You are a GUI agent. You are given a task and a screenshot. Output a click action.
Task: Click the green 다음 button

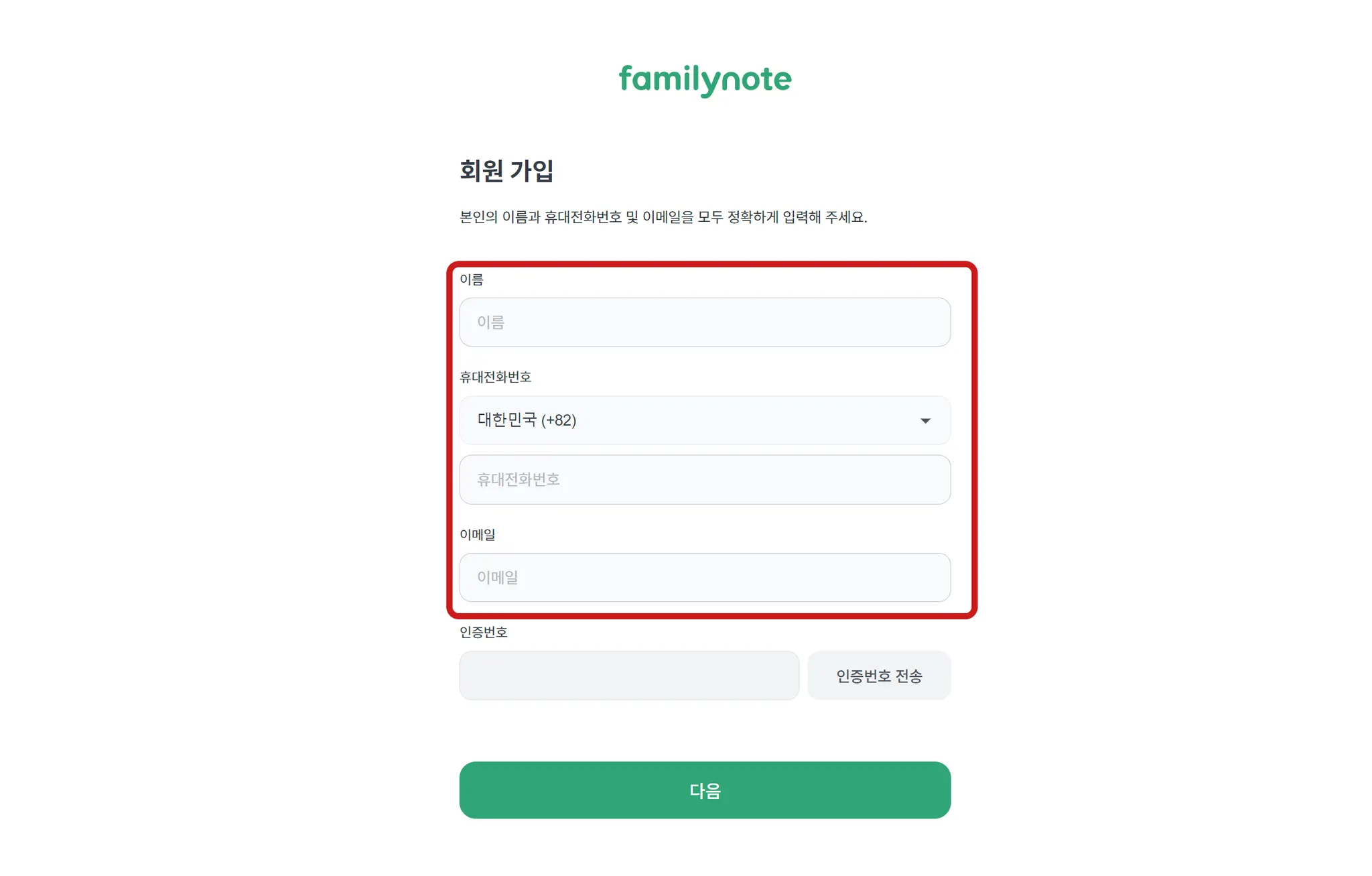pyautogui.click(x=704, y=790)
